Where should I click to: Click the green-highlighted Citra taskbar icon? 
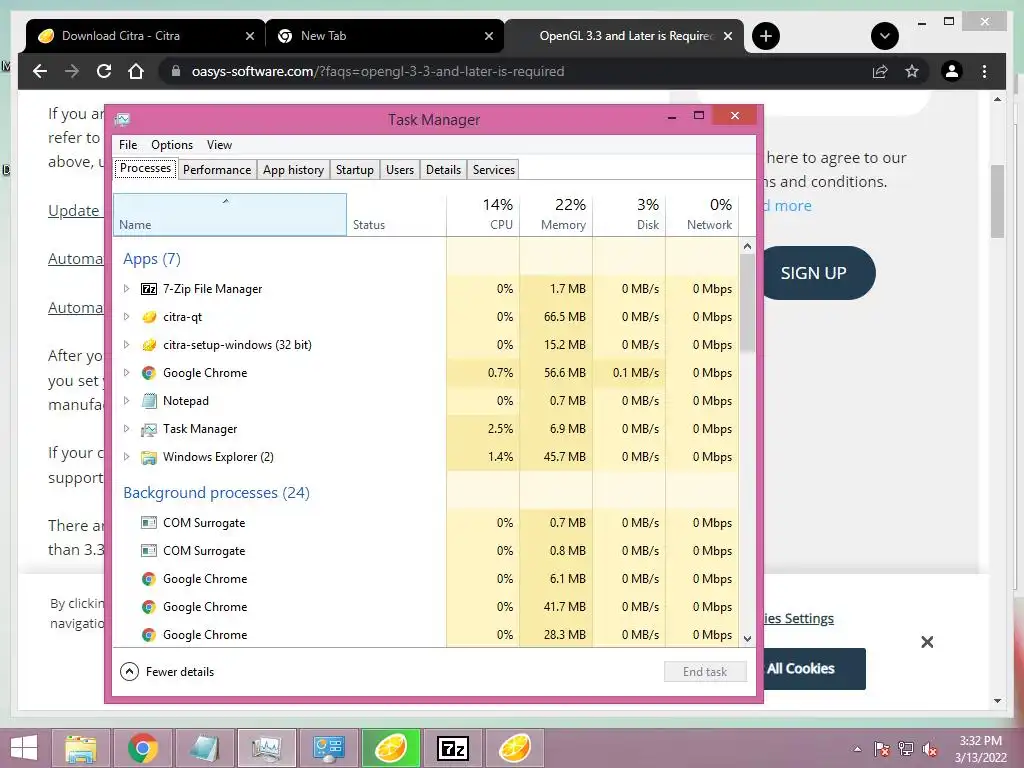391,748
